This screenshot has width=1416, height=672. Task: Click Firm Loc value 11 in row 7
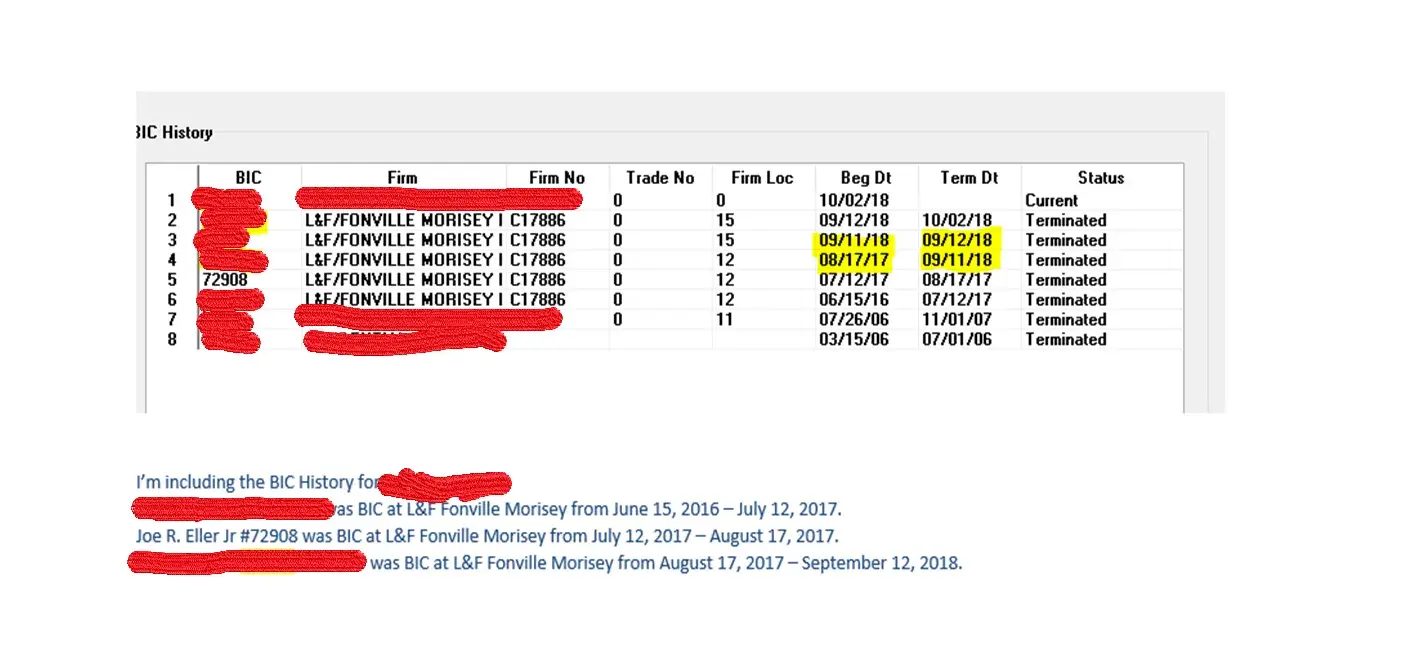pyautogui.click(x=725, y=320)
